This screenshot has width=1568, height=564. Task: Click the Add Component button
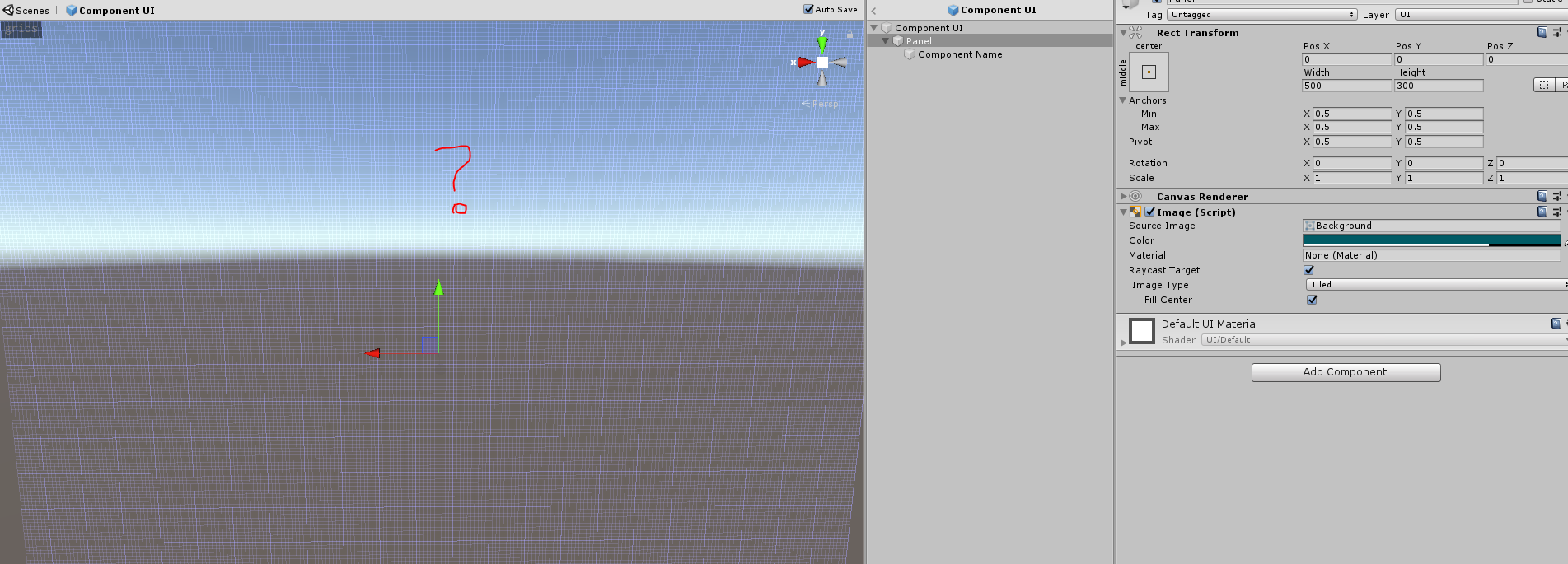point(1346,372)
